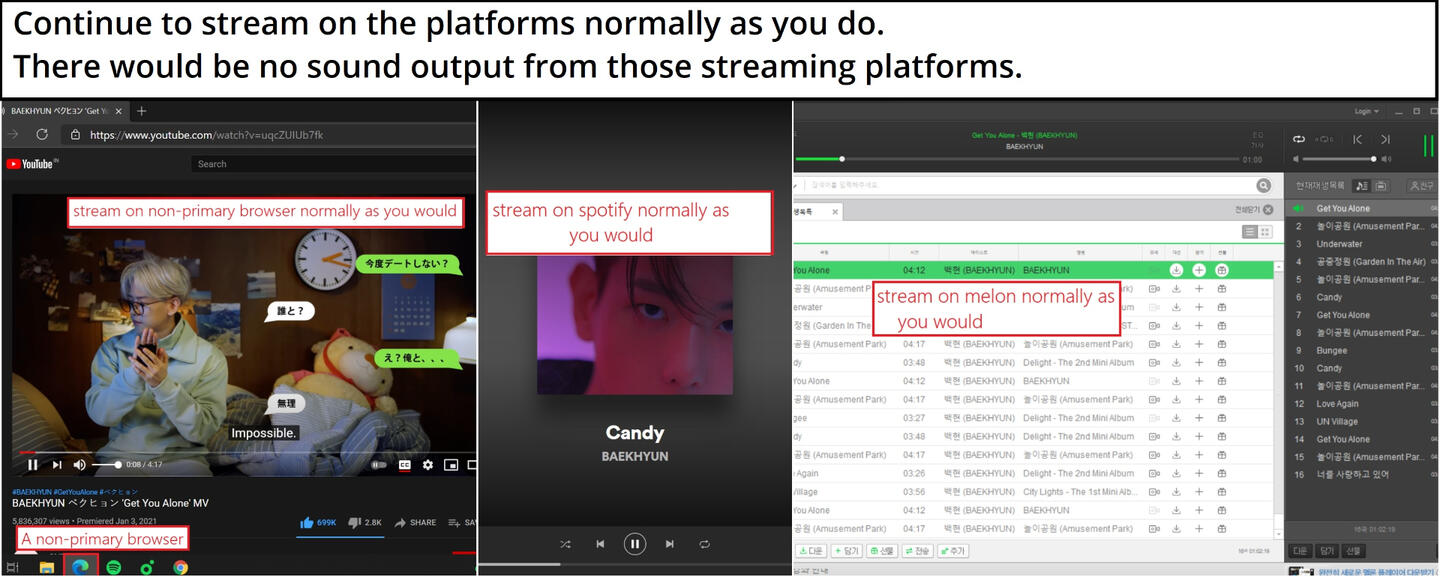Skip to next video in YouTube player
This screenshot has height=577, width=1440.
pos(57,464)
